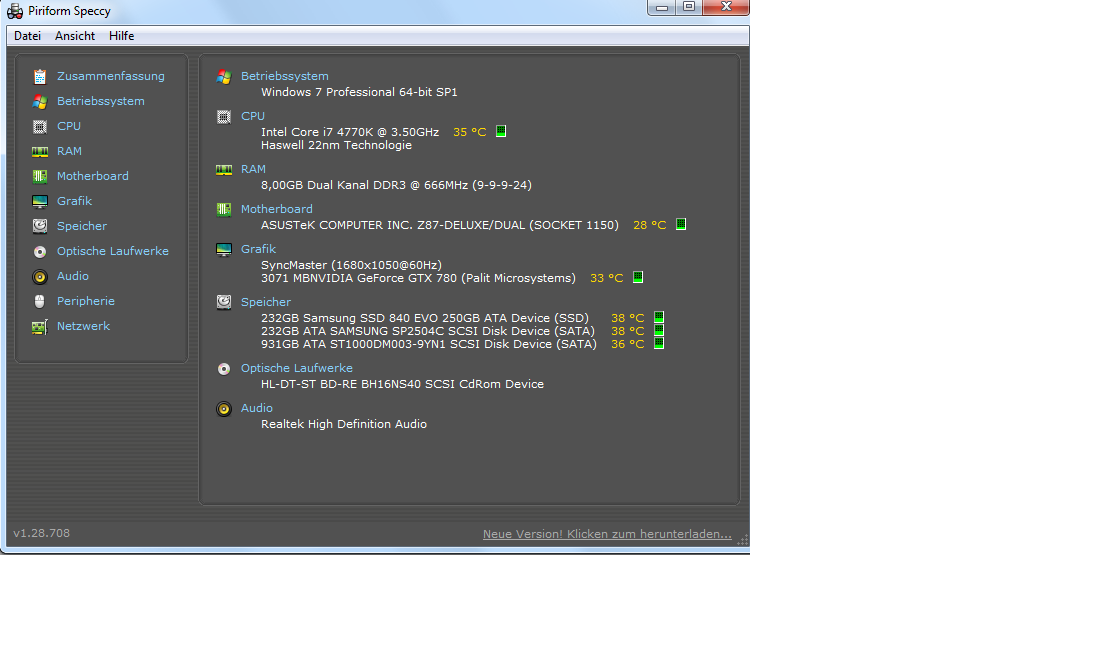Click the Windows flag icon beside Betriebssystem heading
Viewport: 1118px width, 662px height.
(224, 76)
